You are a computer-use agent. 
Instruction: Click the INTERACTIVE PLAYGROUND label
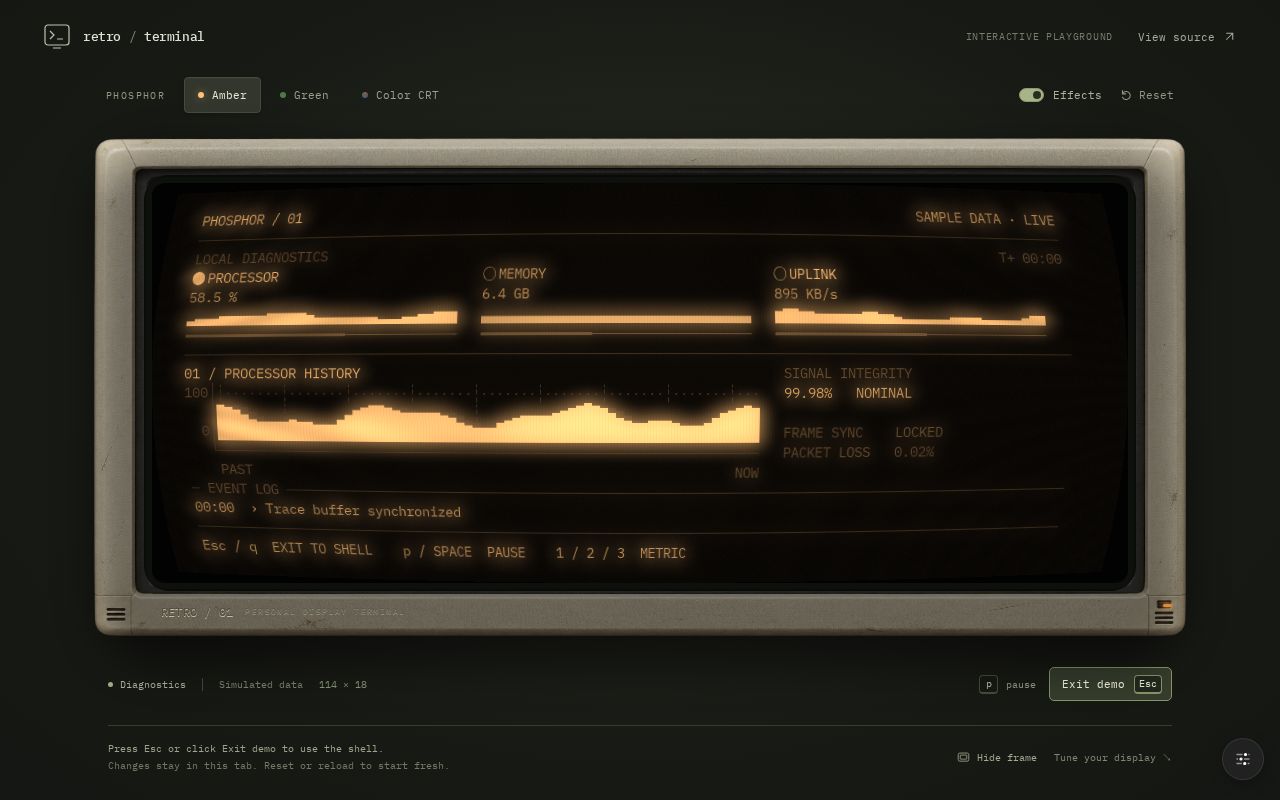[x=1039, y=37]
